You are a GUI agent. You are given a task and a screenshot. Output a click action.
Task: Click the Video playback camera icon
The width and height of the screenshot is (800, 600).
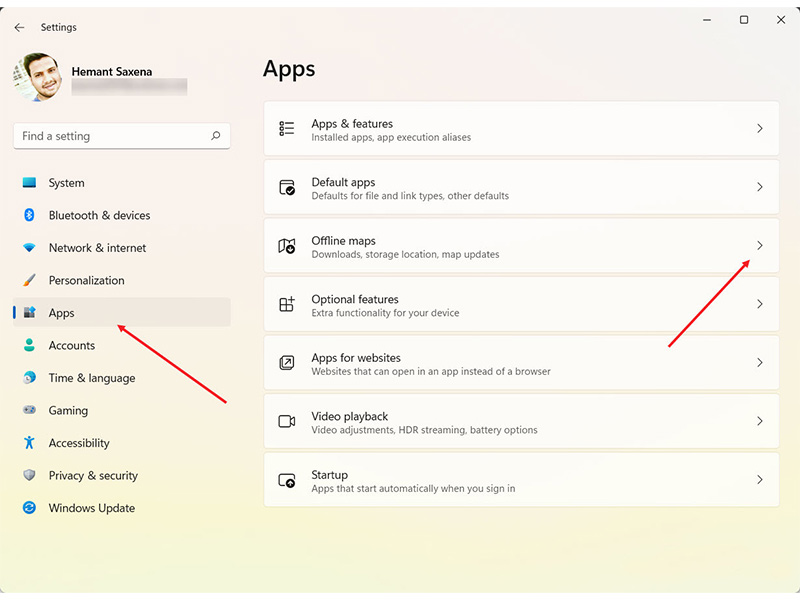click(286, 421)
